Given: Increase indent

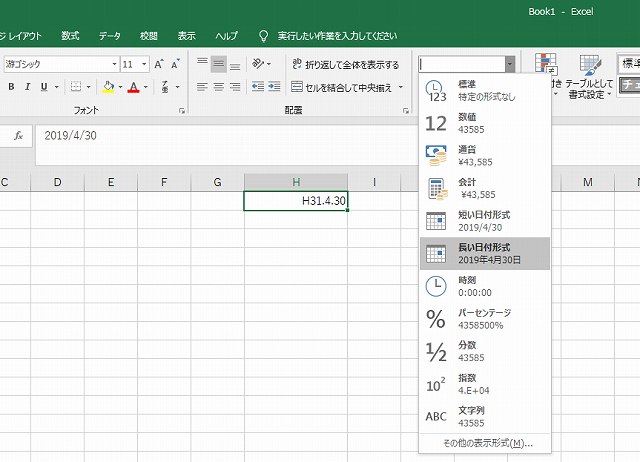Looking at the screenshot, I should click(274, 87).
